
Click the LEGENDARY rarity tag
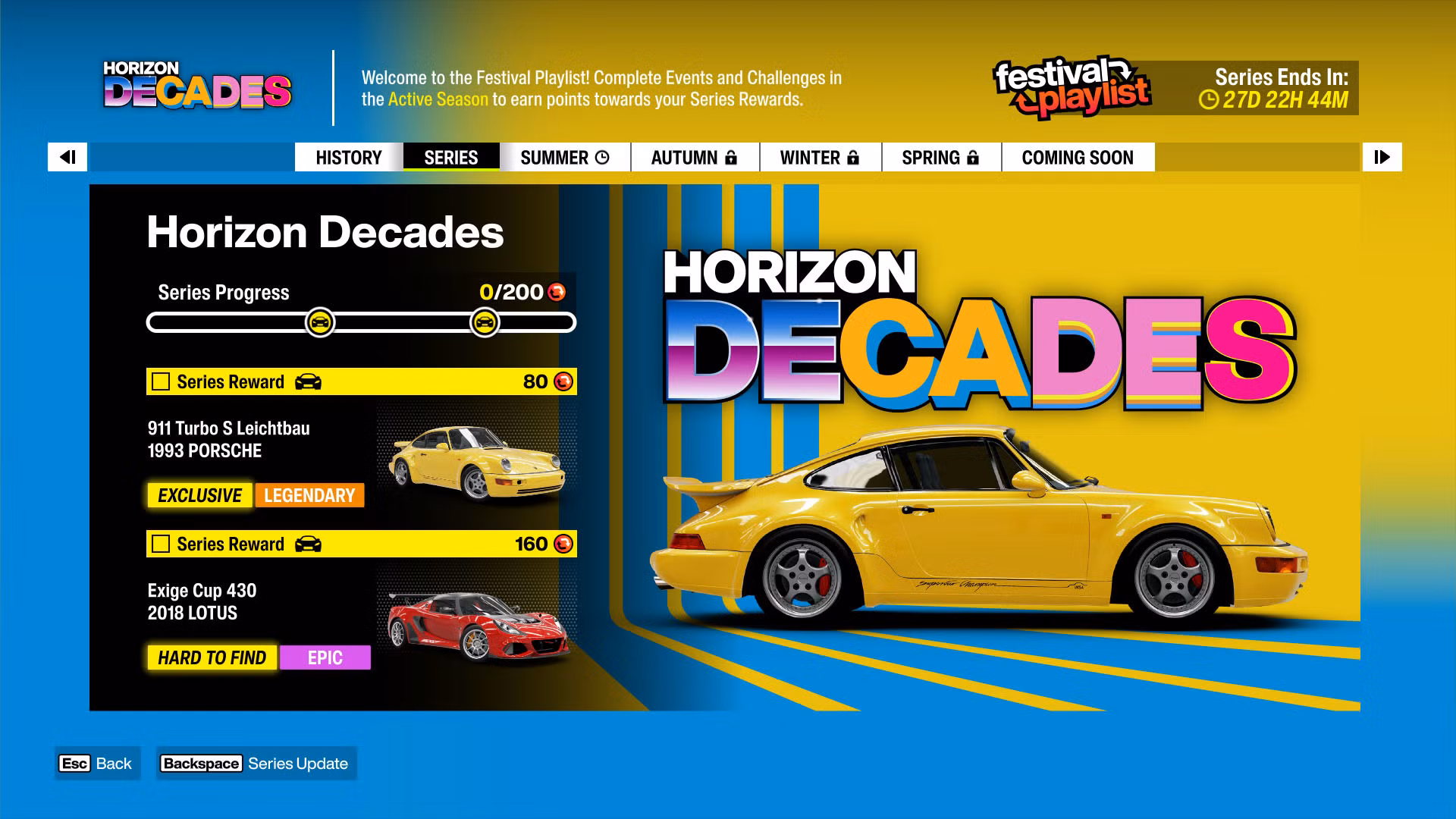309,495
